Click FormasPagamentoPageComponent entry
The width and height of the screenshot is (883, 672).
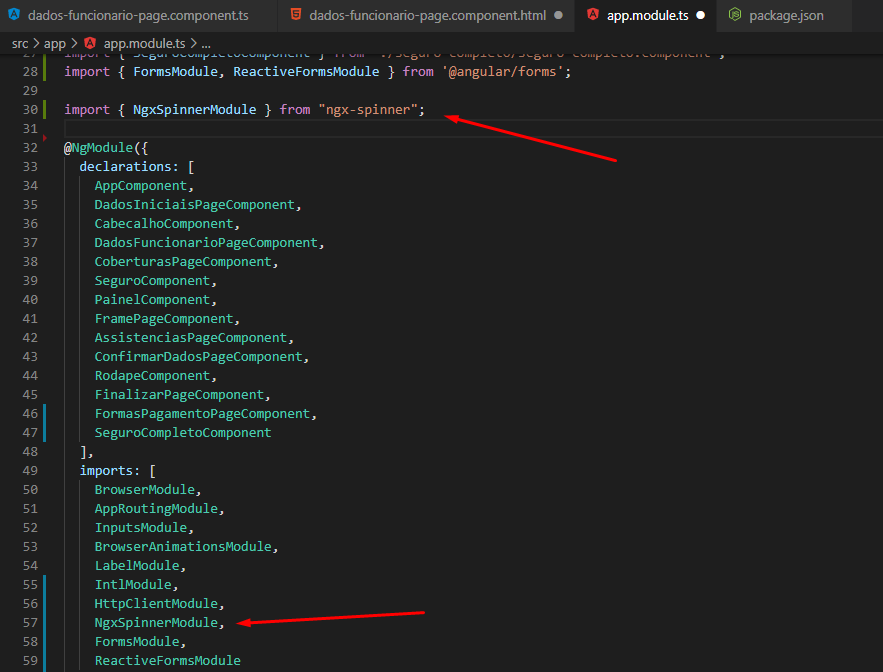(202, 414)
